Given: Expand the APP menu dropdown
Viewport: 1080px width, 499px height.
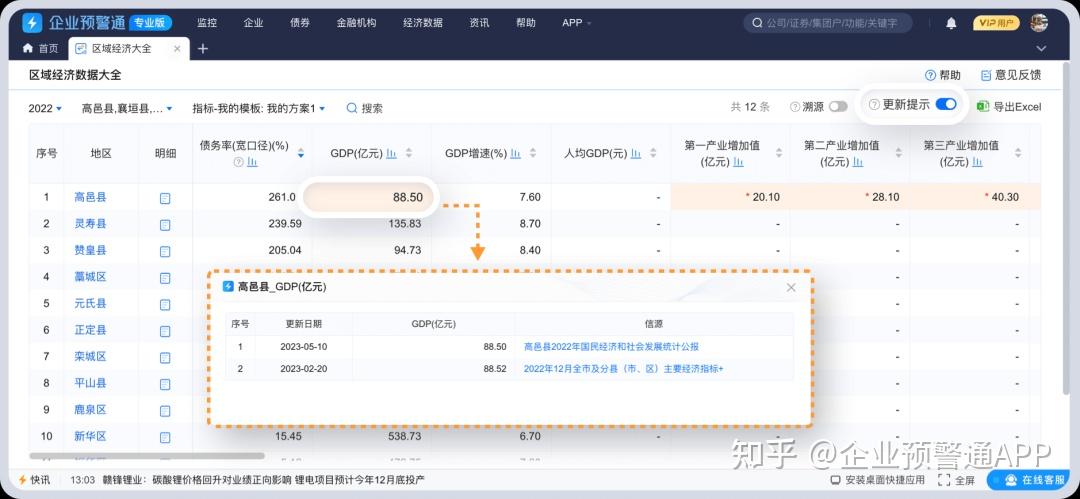Looking at the screenshot, I should pos(577,23).
